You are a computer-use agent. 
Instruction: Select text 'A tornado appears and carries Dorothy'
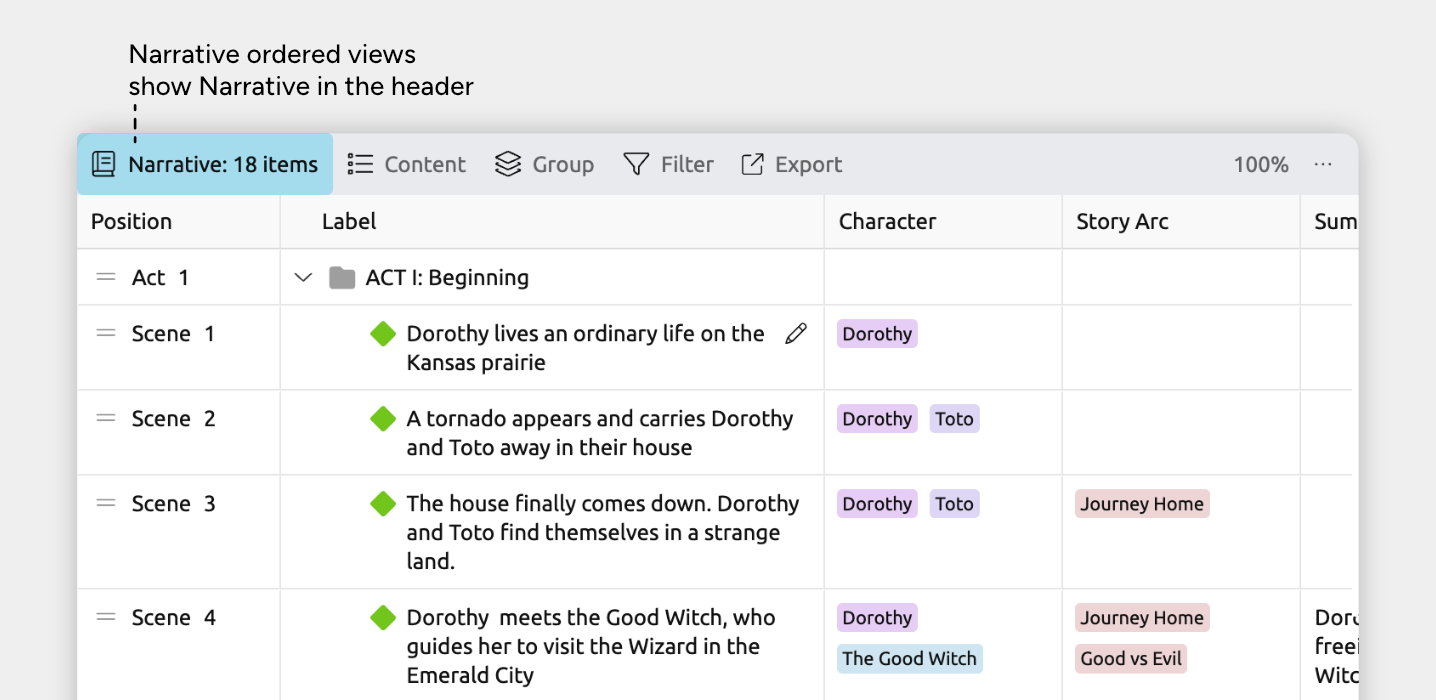pos(600,419)
